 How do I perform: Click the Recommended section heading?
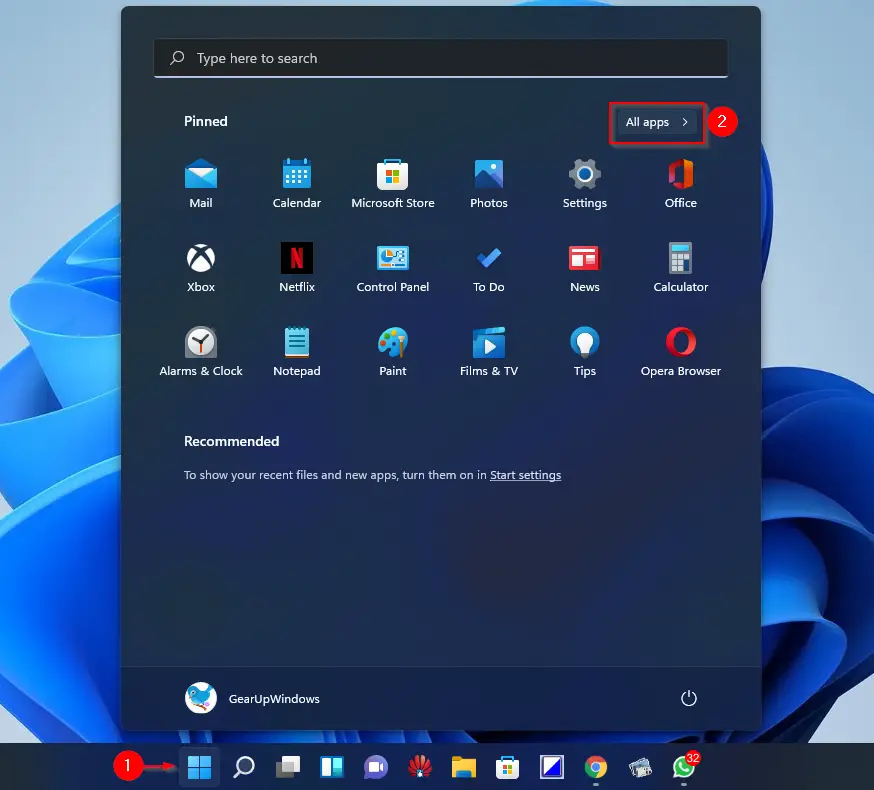tap(231, 442)
